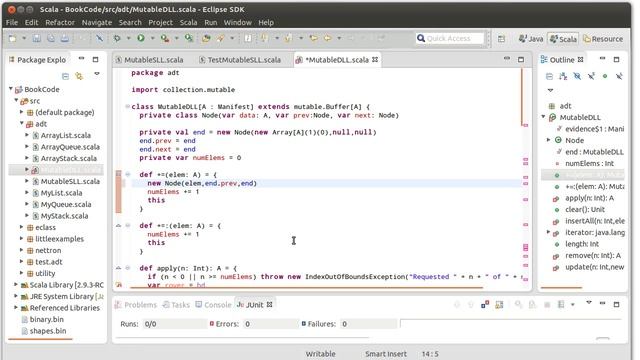Click the Open Type toolbar icon
The width and height of the screenshot is (640, 360).
pos(206,38)
